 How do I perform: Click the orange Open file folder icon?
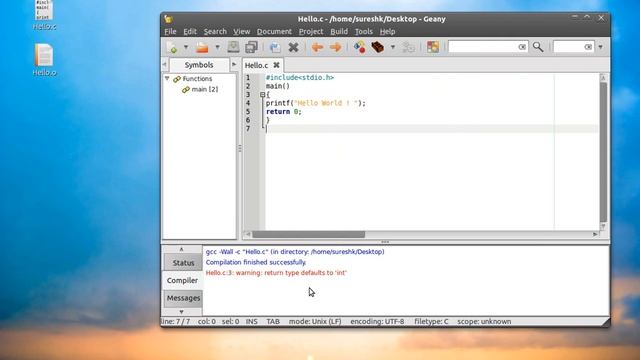tap(202, 47)
